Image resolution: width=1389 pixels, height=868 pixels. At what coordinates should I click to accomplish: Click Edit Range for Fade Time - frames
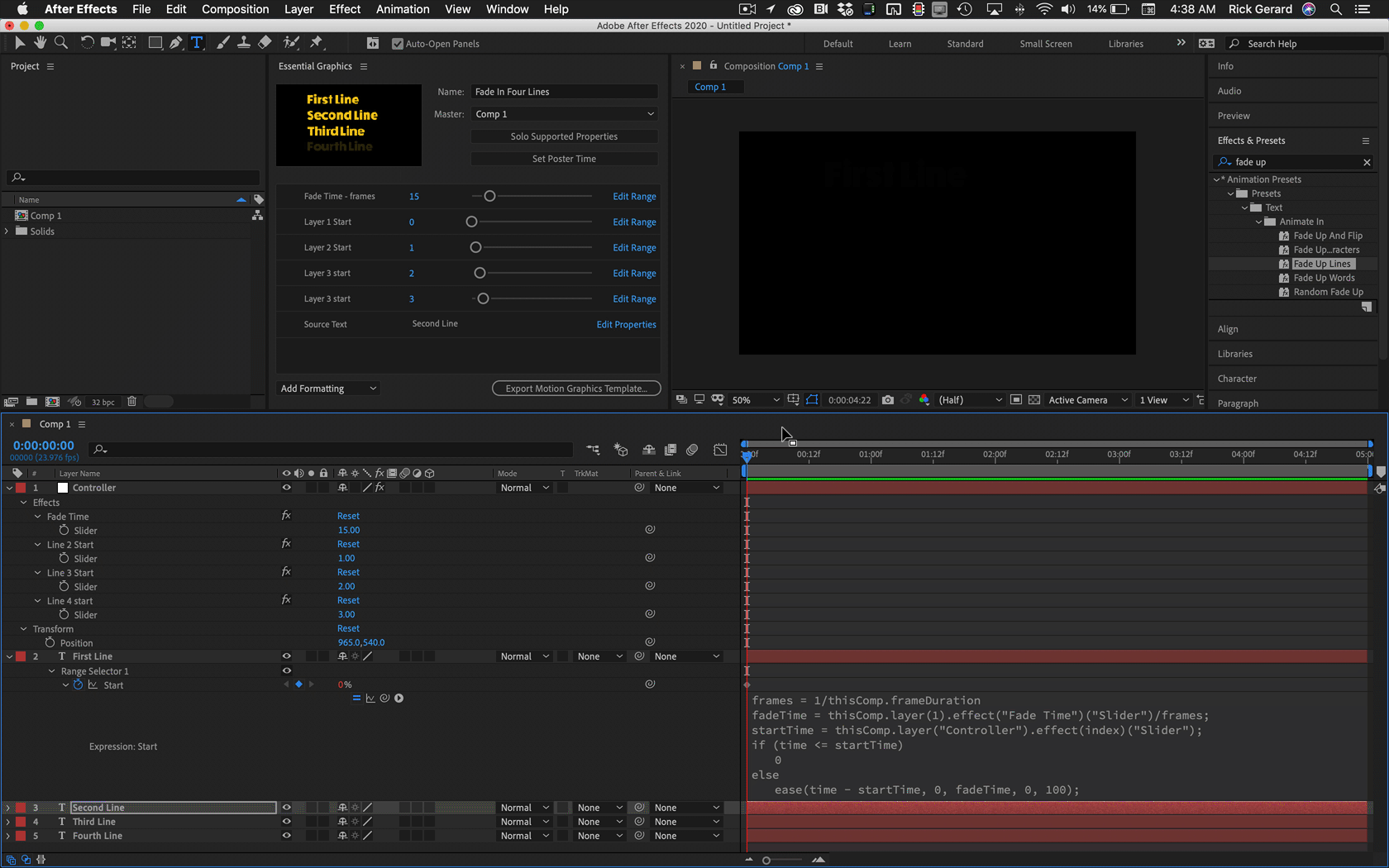coord(634,197)
